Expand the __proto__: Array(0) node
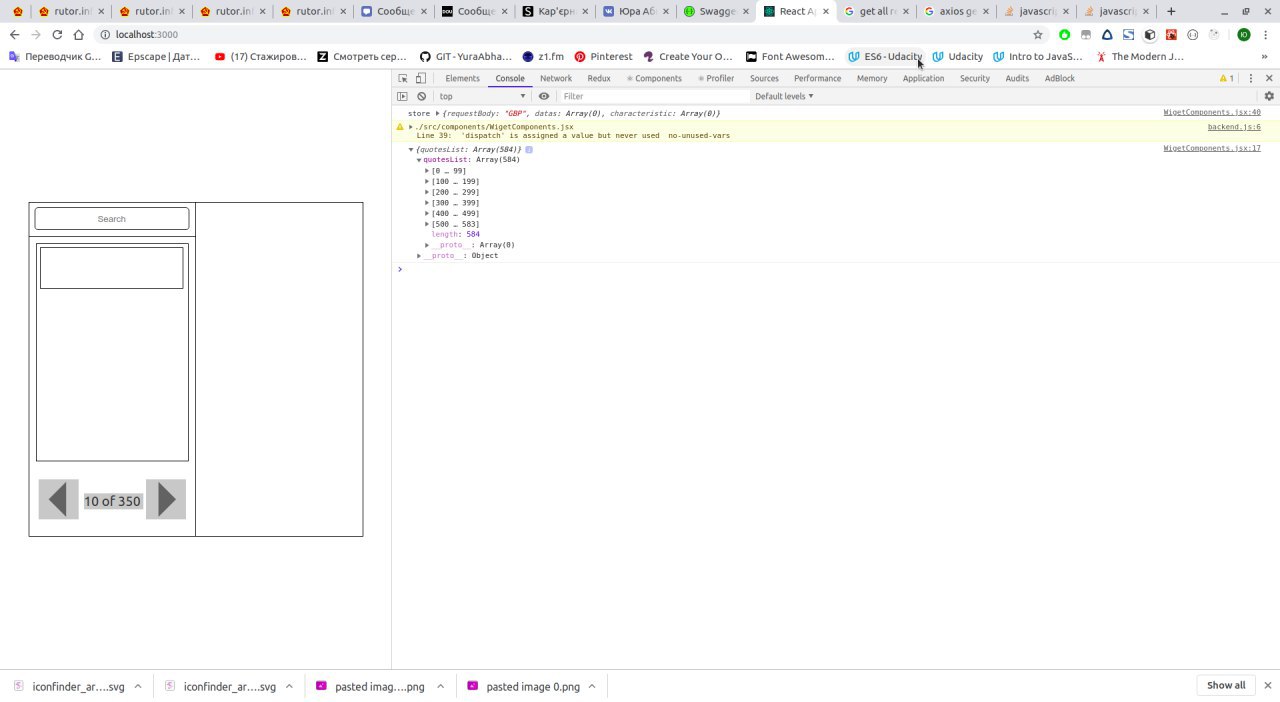Screen dimensions: 1280x702 click(427, 245)
